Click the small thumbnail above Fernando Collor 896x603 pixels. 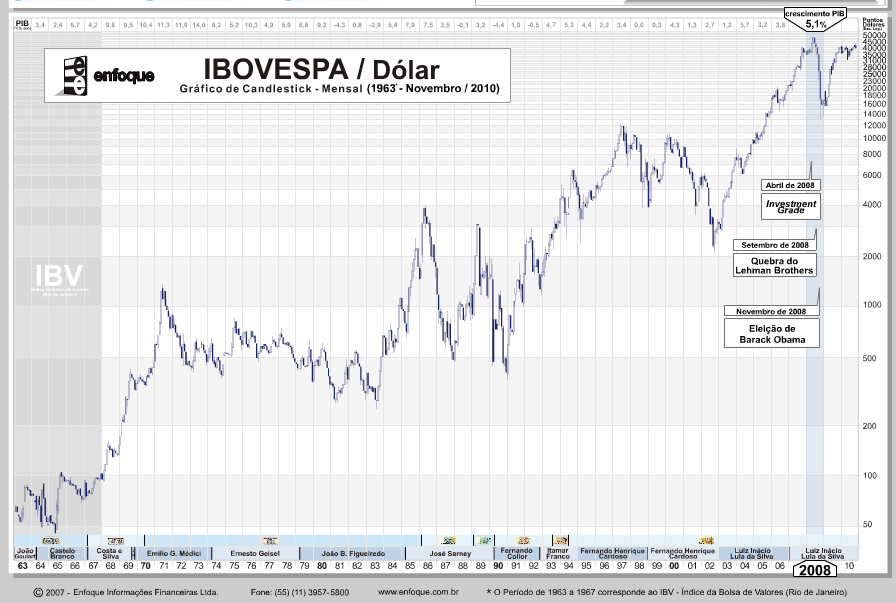coord(522,540)
